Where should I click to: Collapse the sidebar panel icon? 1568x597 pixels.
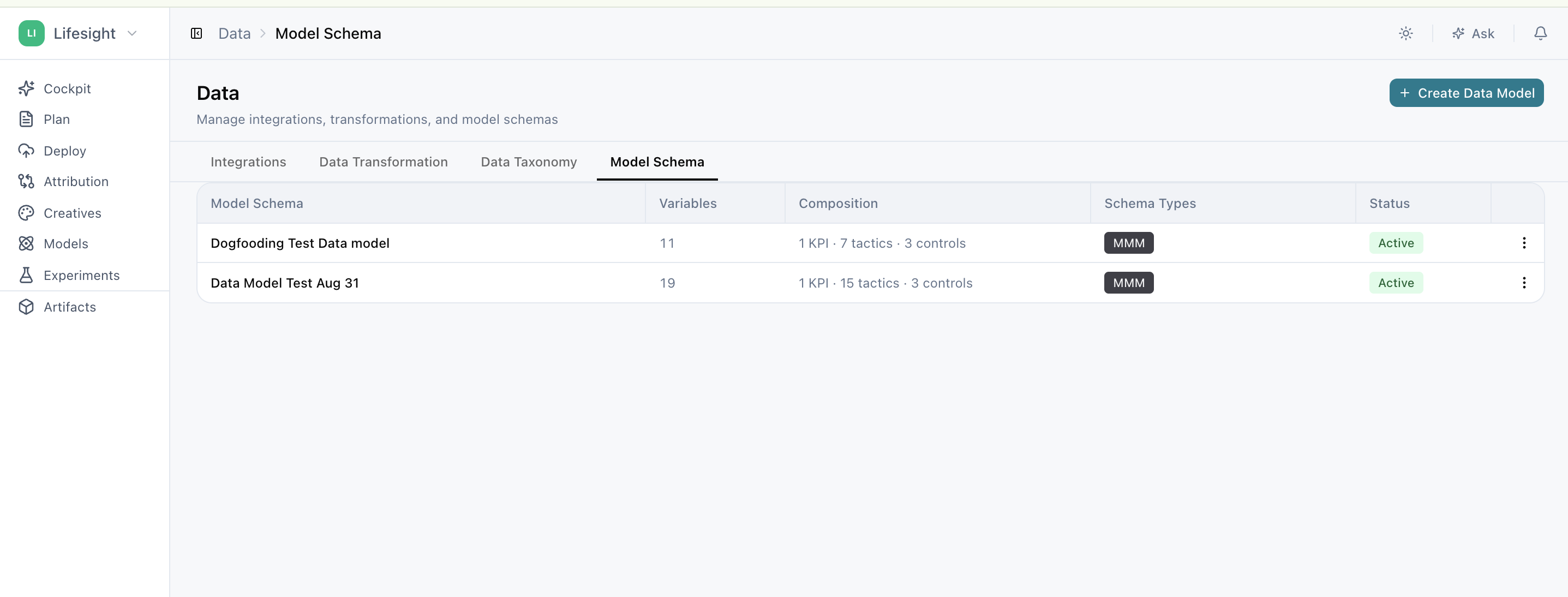[x=196, y=33]
